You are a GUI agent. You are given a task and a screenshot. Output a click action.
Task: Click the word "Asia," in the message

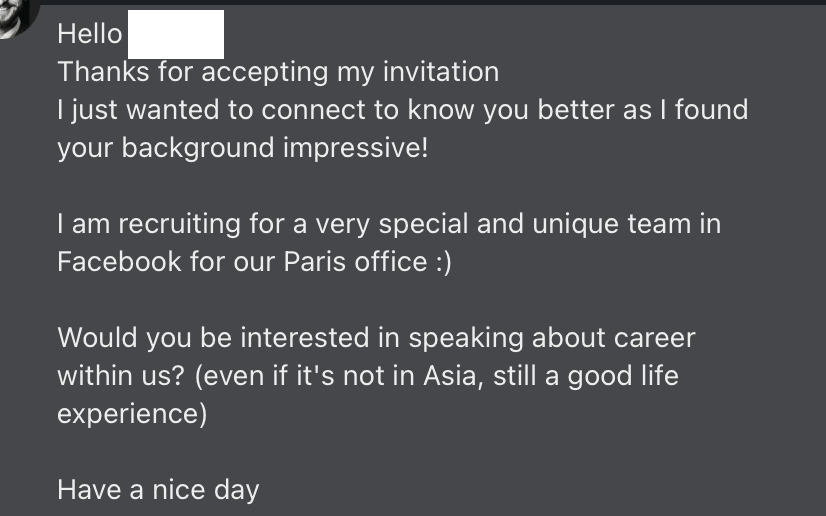[453, 376]
